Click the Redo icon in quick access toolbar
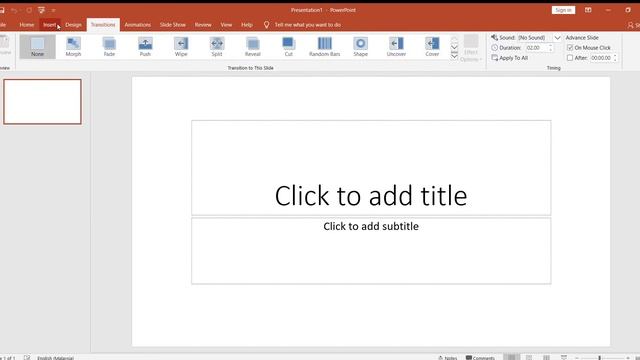640x360 pixels. [29, 10]
